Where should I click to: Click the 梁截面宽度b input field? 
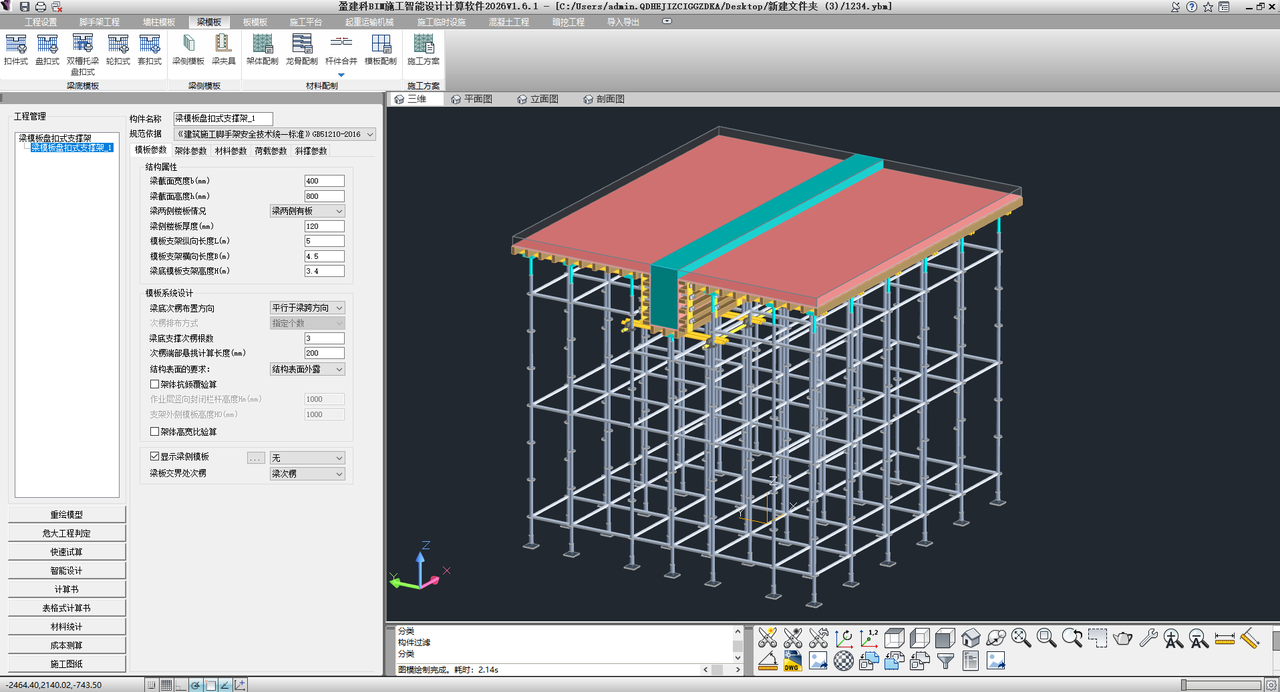pyautogui.click(x=324, y=181)
